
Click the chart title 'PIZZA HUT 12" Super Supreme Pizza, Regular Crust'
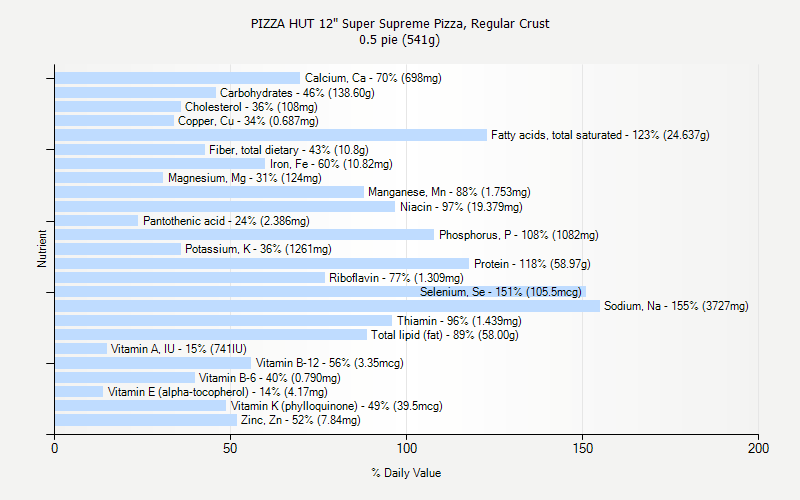tap(400, 23)
